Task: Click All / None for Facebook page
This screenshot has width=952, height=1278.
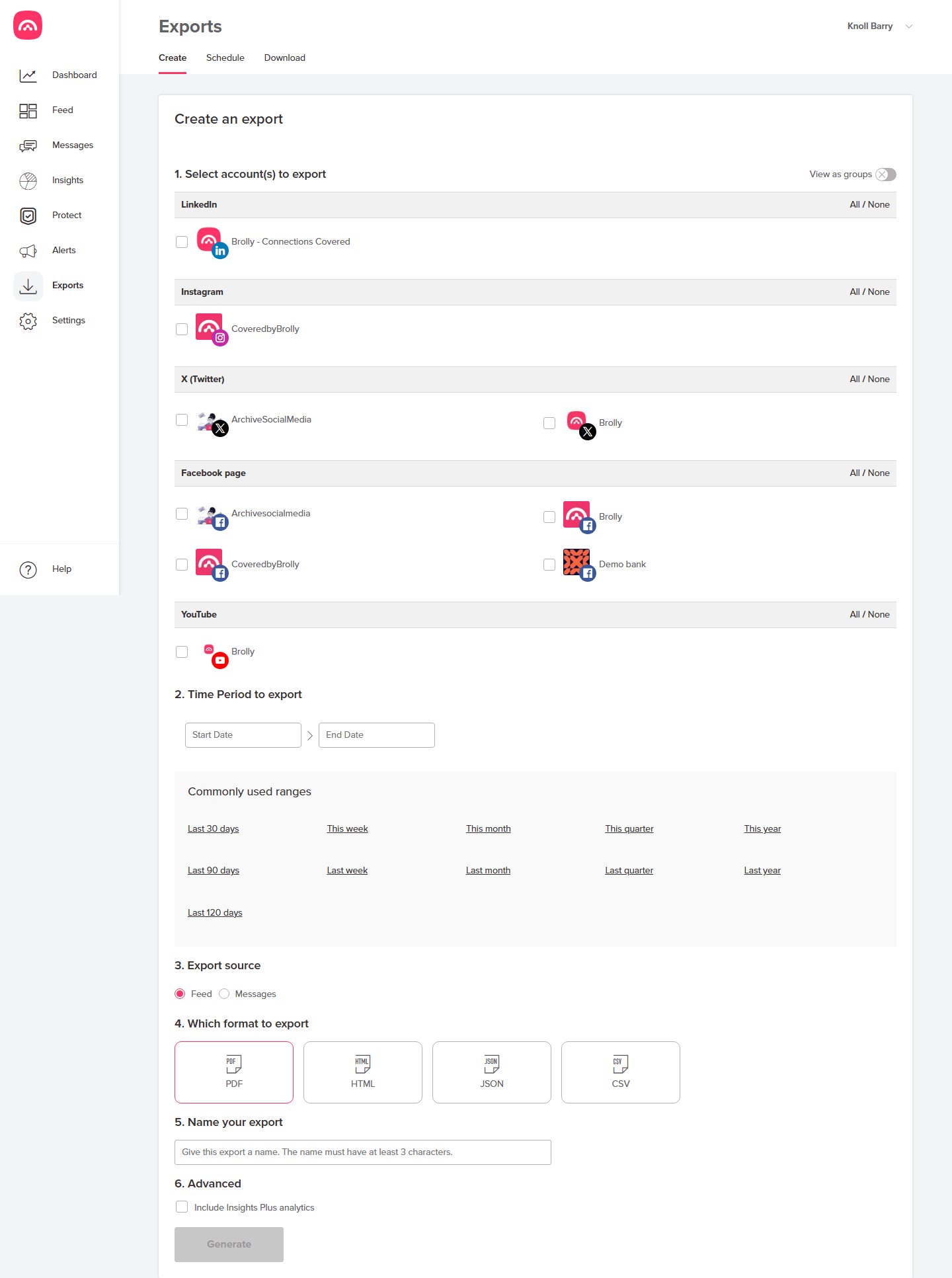Action: [869, 473]
